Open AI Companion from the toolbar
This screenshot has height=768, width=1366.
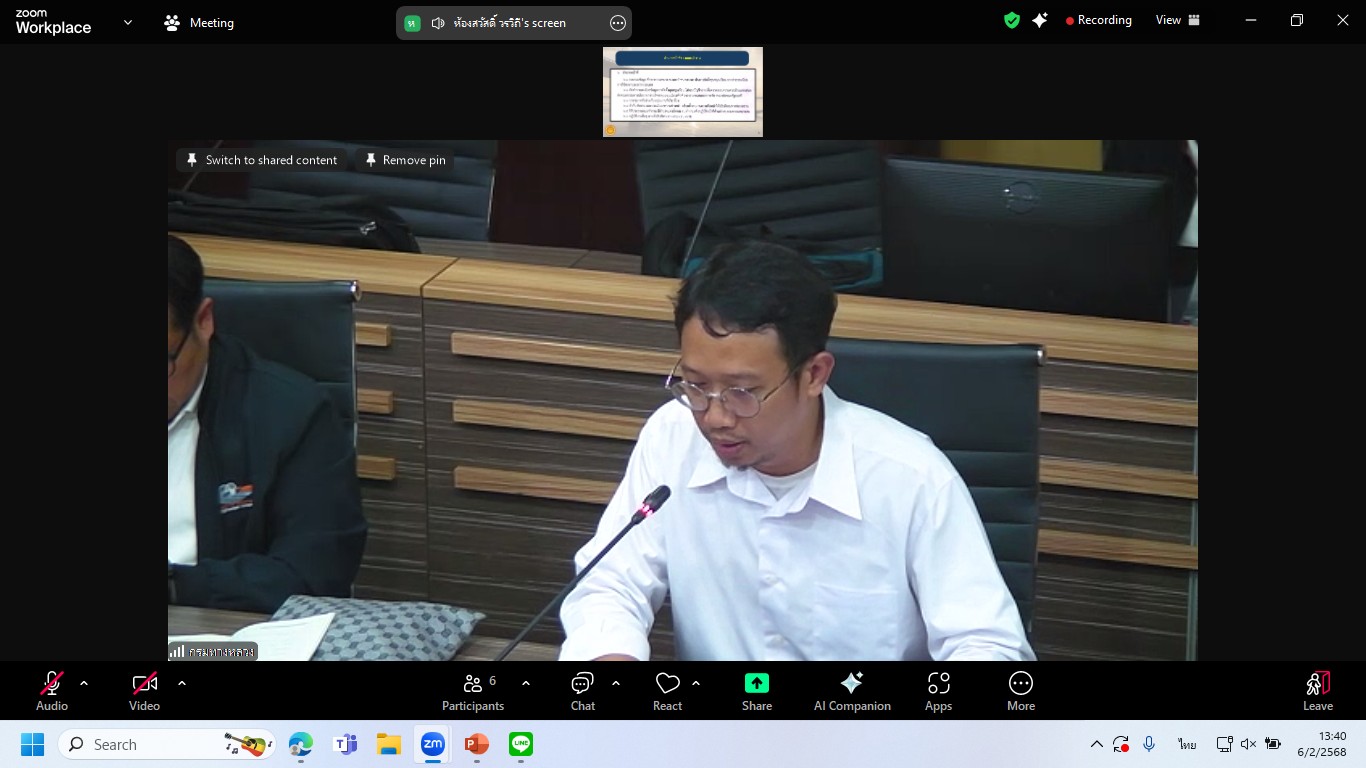pyautogui.click(x=852, y=691)
